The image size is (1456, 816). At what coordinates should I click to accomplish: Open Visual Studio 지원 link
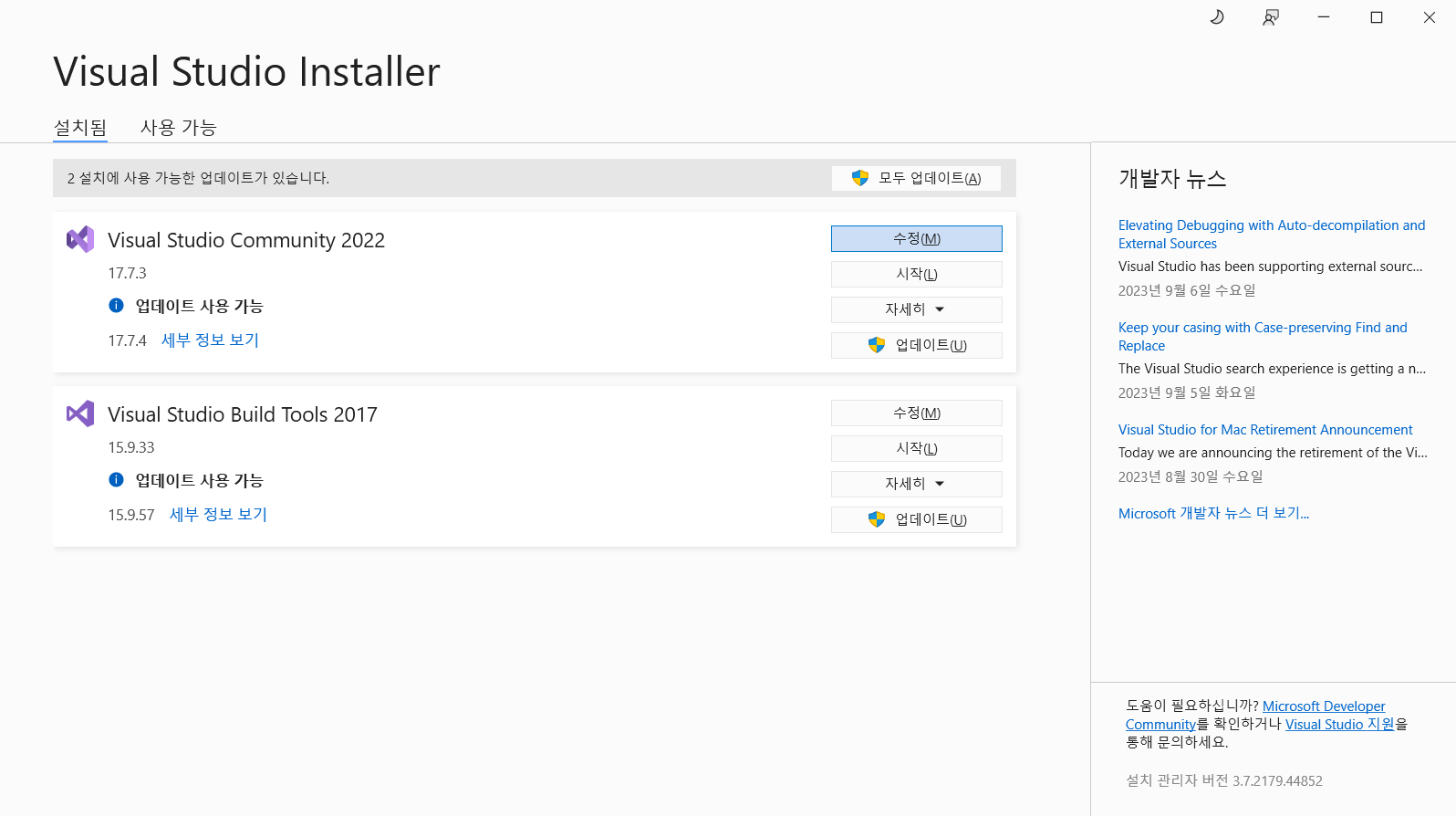[1339, 724]
